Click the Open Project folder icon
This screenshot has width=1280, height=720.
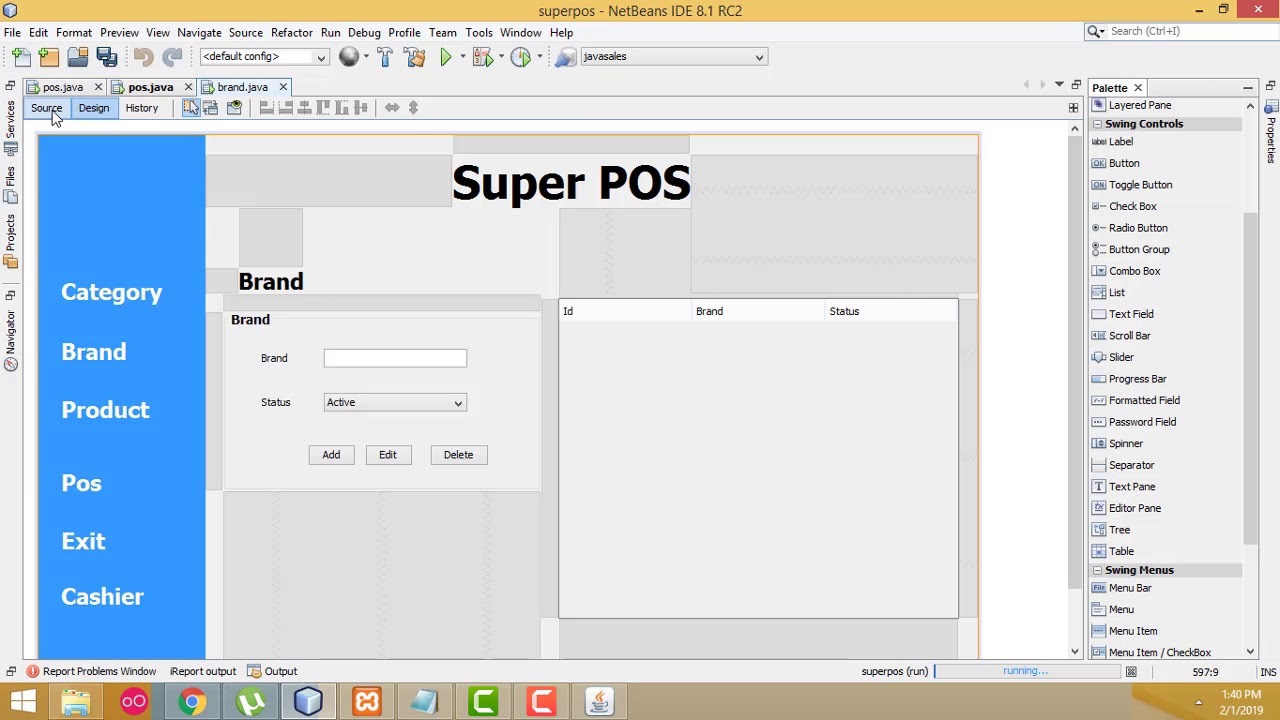(x=77, y=57)
